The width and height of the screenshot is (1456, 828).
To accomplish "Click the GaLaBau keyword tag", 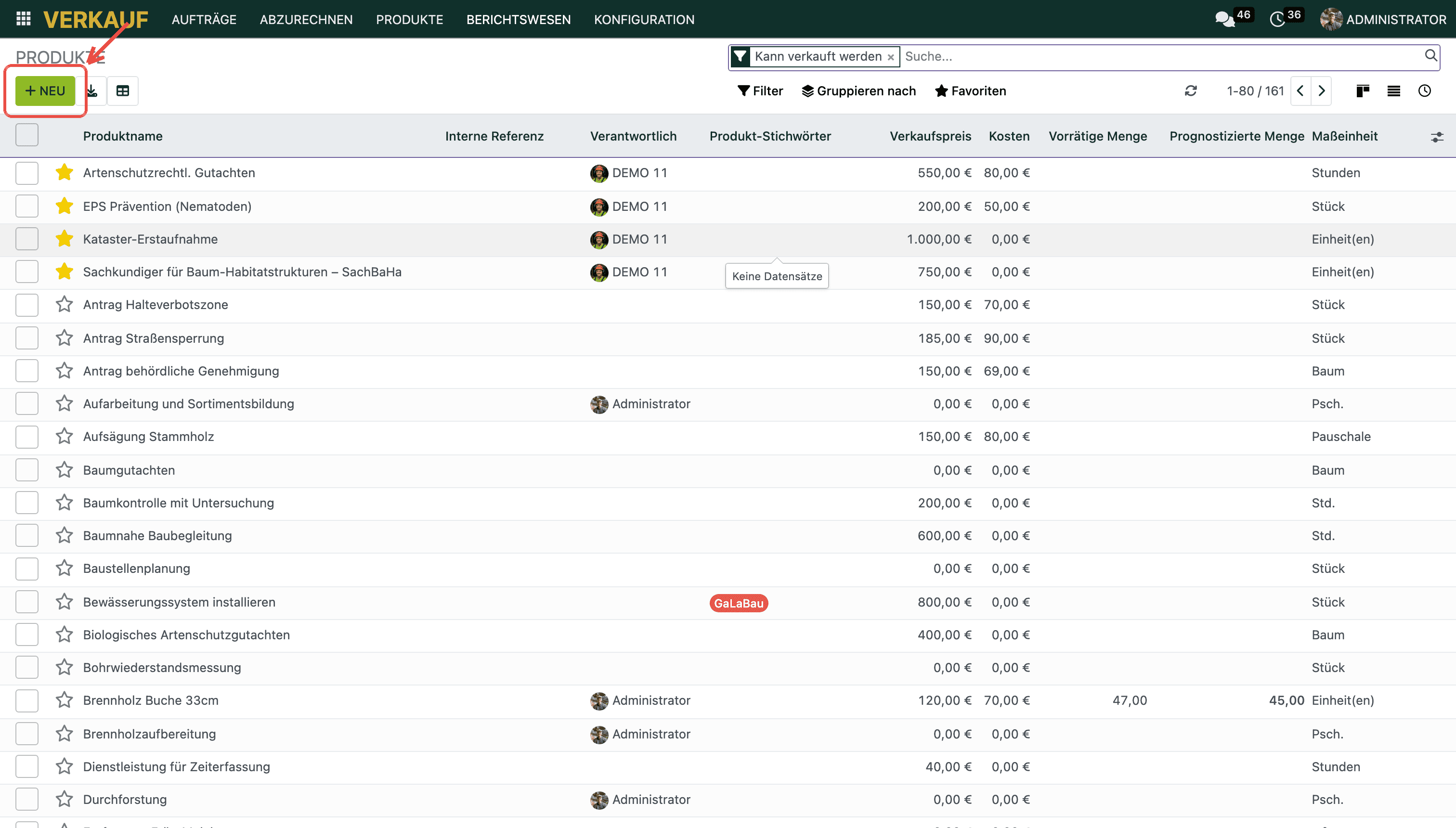I will coord(739,603).
